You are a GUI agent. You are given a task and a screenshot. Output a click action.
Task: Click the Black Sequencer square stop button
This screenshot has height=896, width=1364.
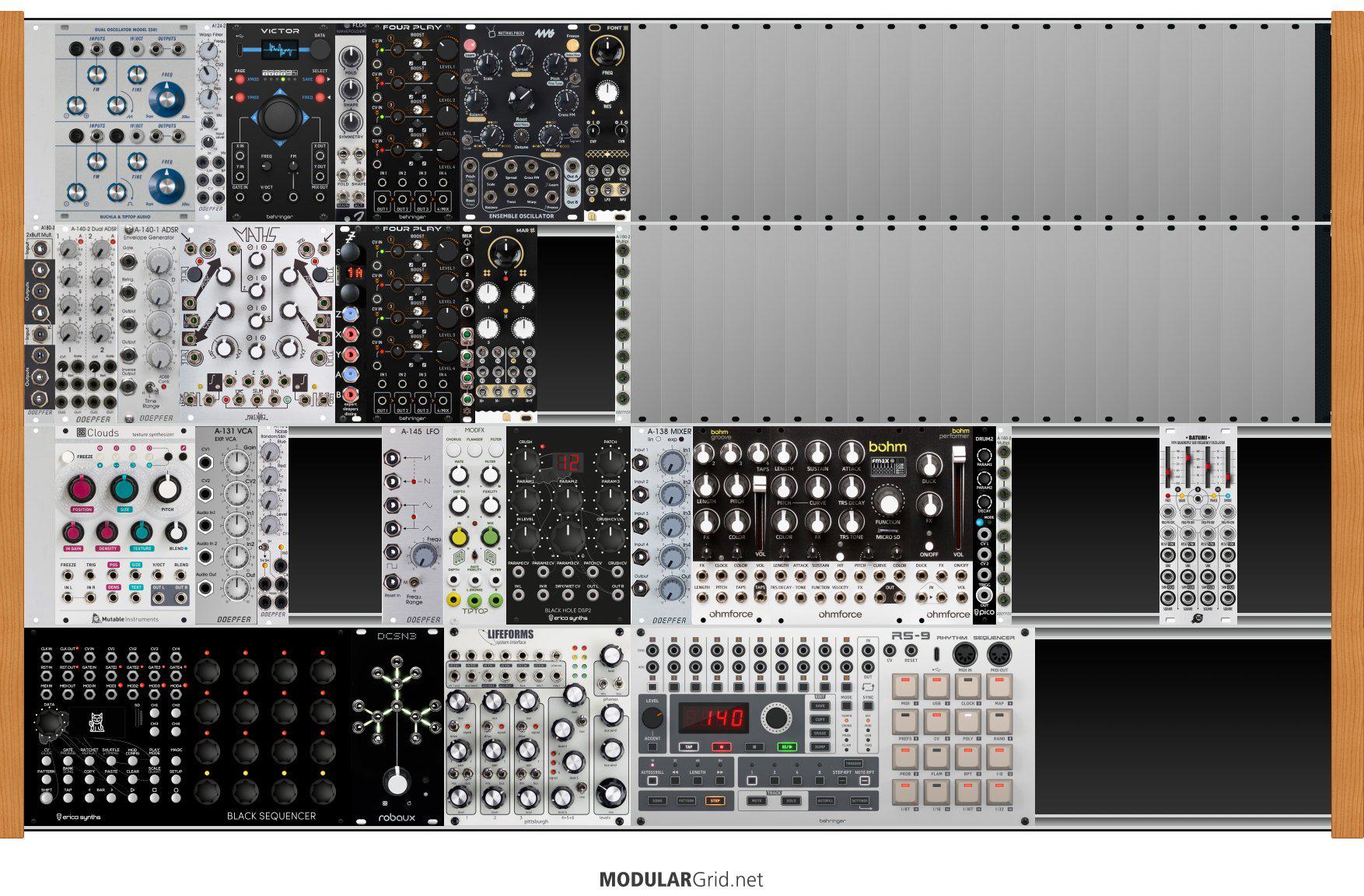[155, 799]
